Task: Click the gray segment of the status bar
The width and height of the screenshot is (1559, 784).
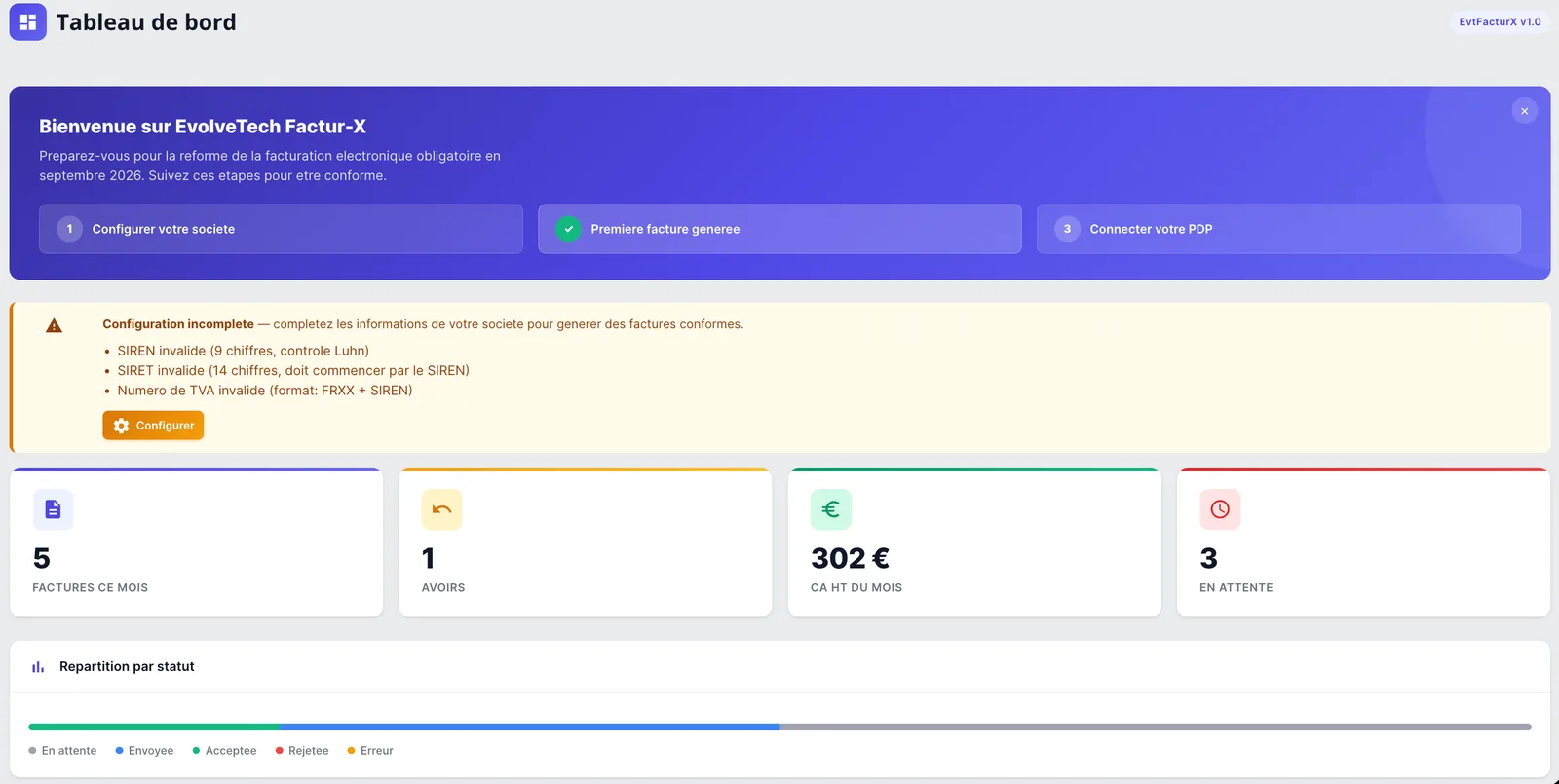Action: 1156,727
